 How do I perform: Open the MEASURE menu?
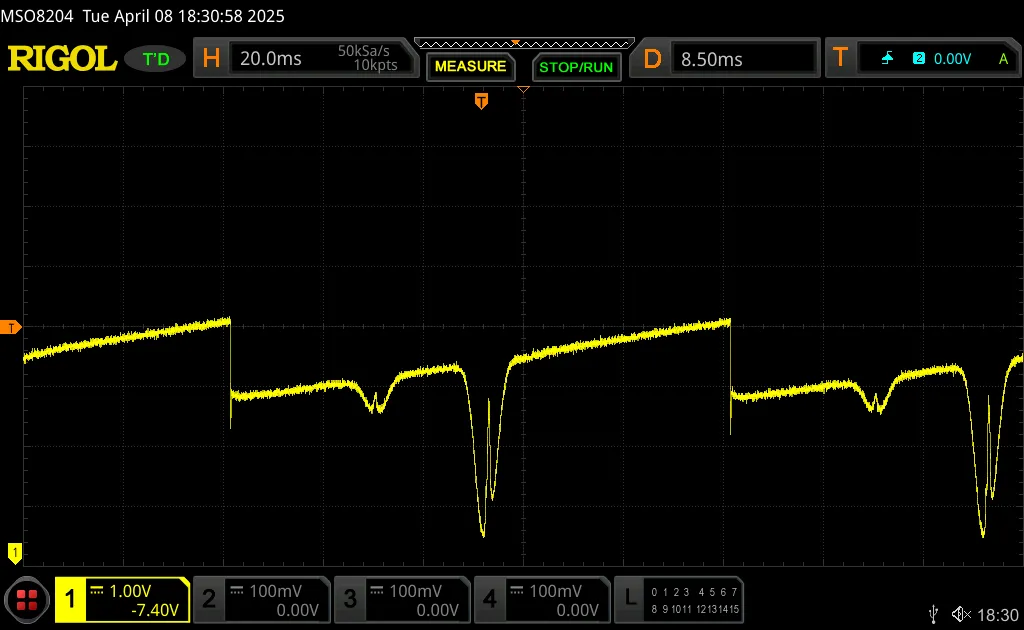470,67
